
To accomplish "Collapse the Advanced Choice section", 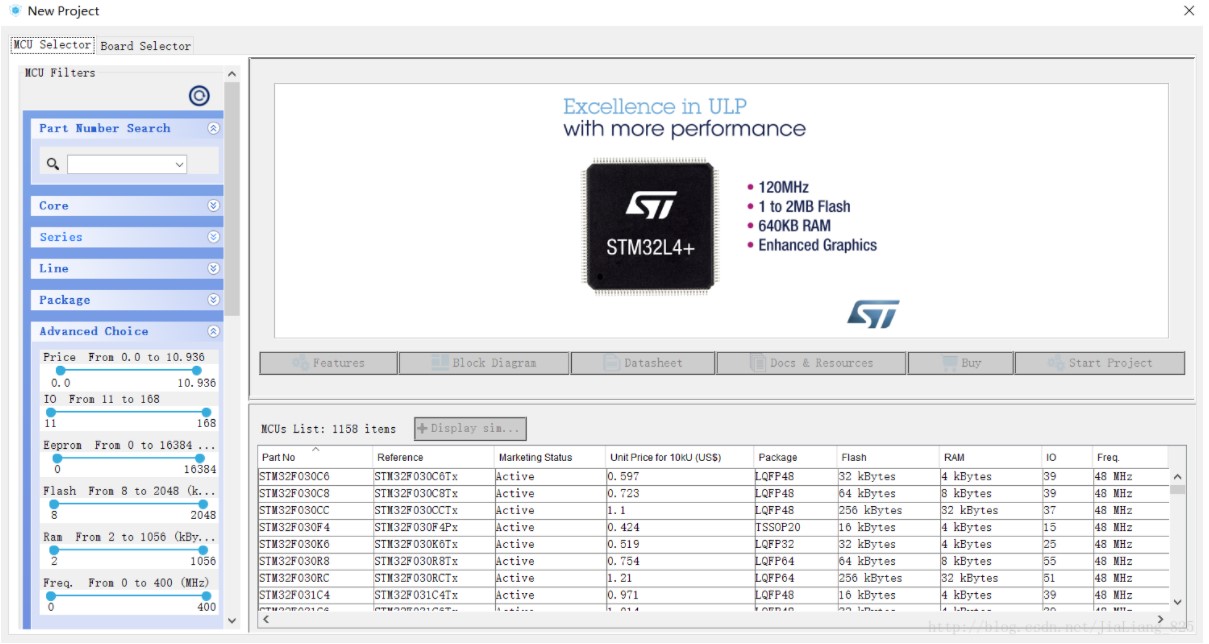I will (213, 331).
